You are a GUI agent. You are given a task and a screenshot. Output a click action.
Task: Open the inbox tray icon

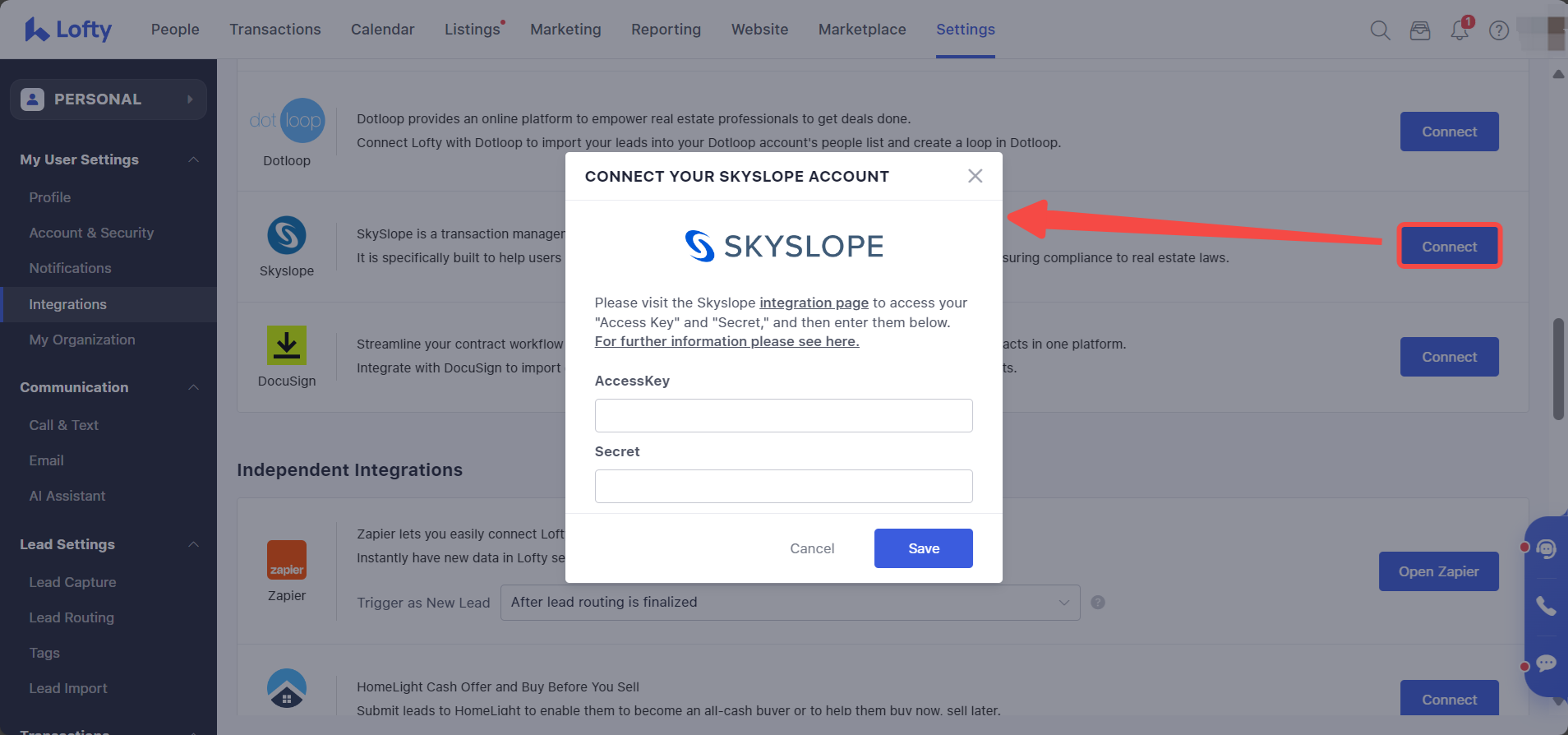[1420, 30]
